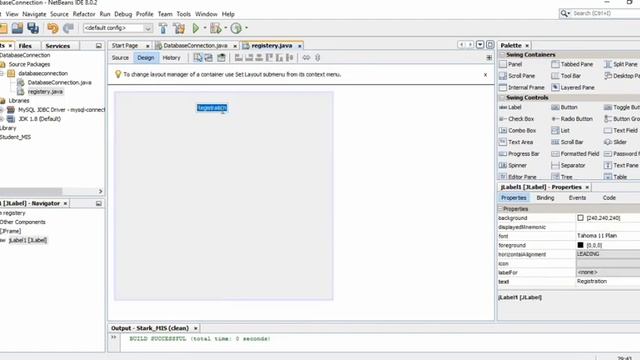Open the Code tab in Properties
Image resolution: width=640 pixels, height=360 pixels.
[x=609, y=198]
